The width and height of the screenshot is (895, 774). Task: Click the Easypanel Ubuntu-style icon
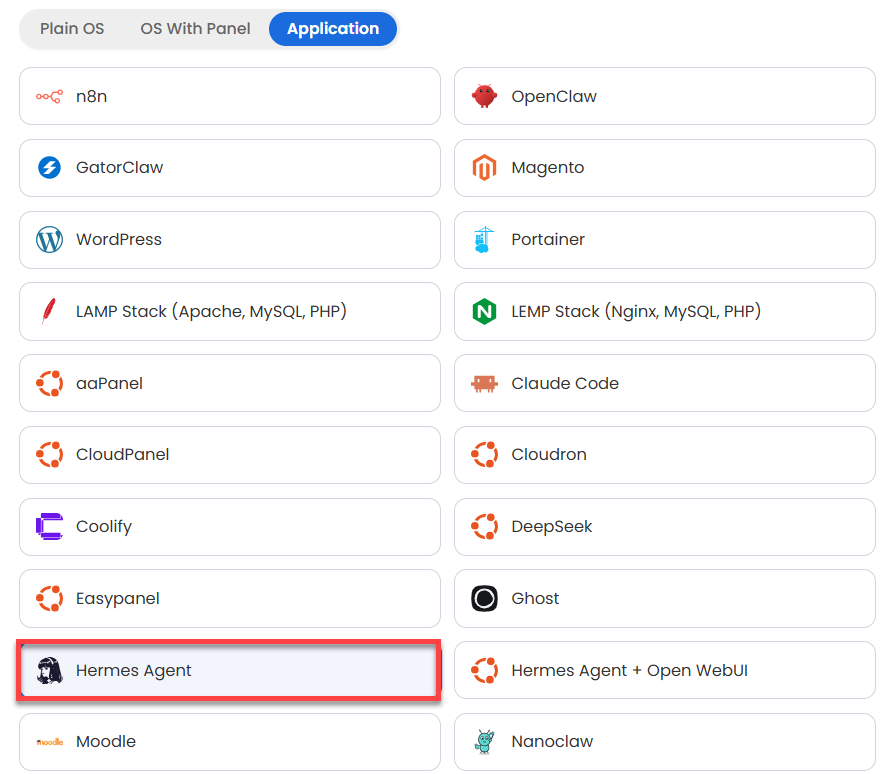[x=50, y=599]
